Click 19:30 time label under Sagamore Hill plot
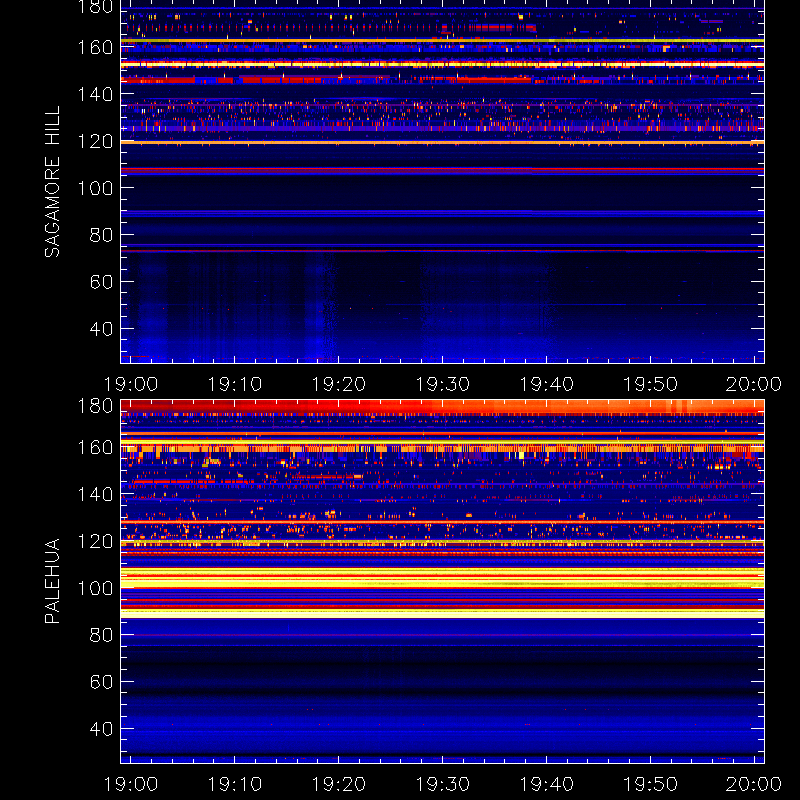800x800 pixels. click(442, 384)
